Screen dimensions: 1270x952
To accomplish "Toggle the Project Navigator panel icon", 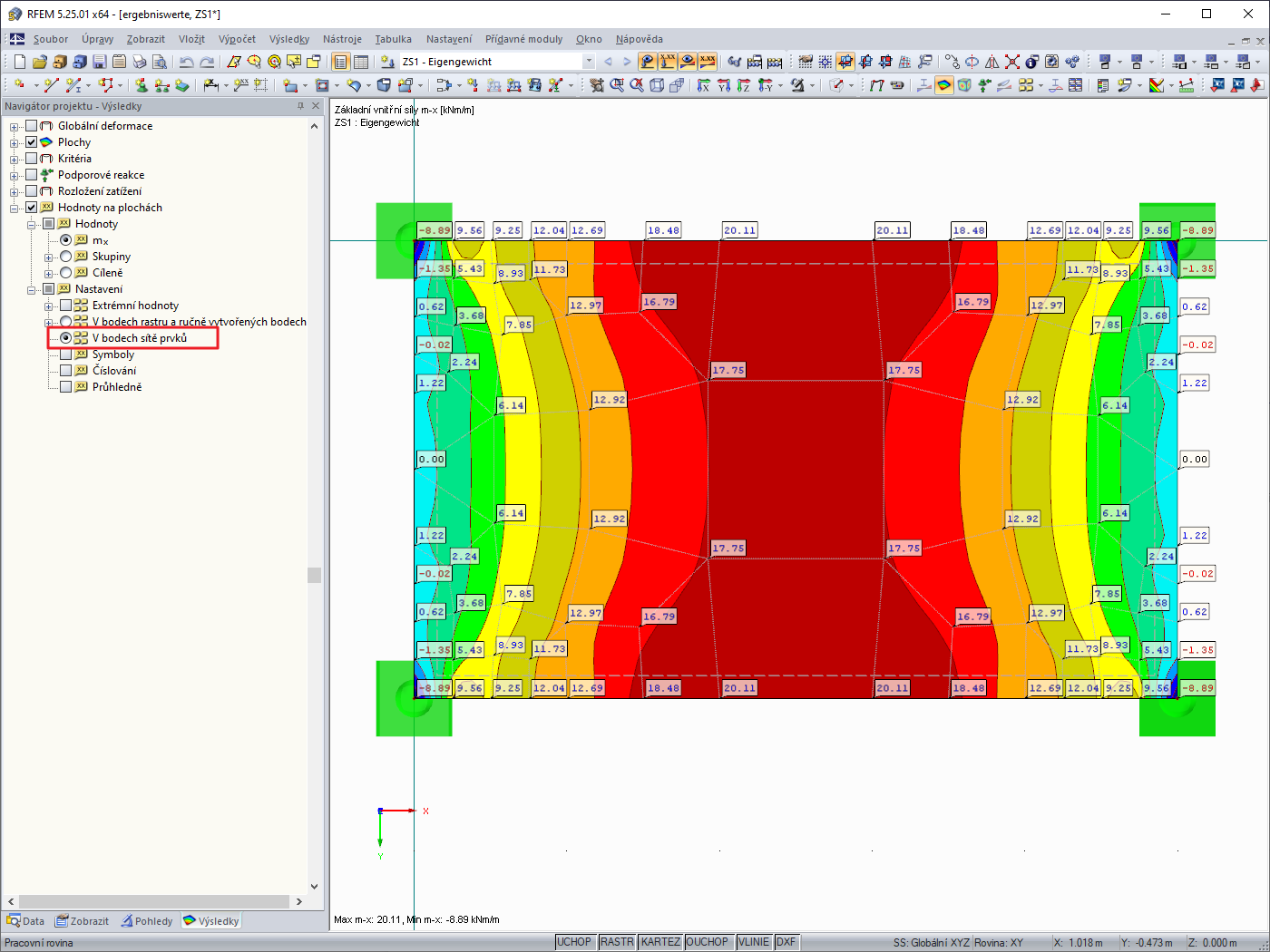I will (x=341, y=62).
